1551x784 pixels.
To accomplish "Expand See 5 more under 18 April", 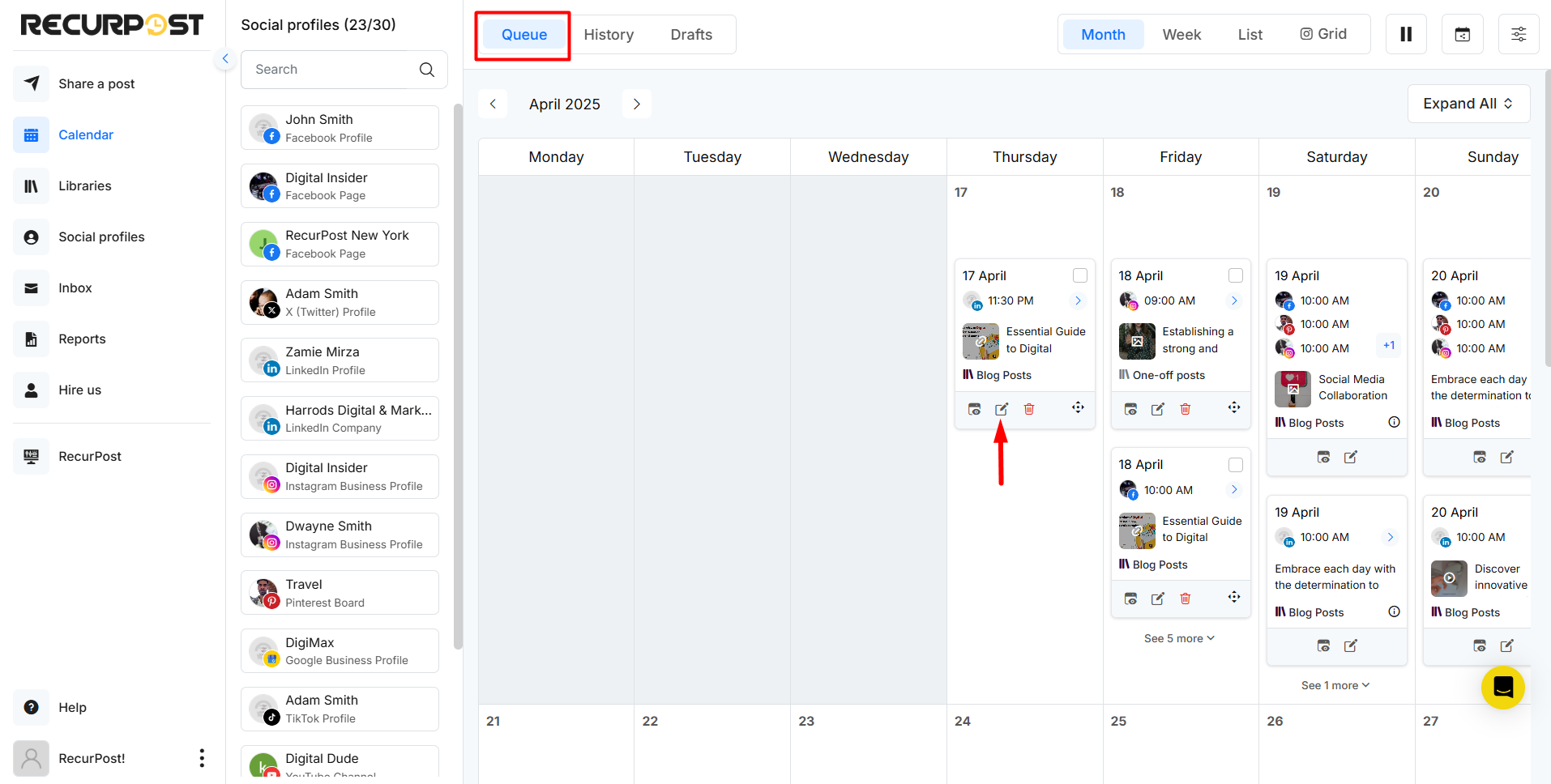I will (x=1179, y=638).
